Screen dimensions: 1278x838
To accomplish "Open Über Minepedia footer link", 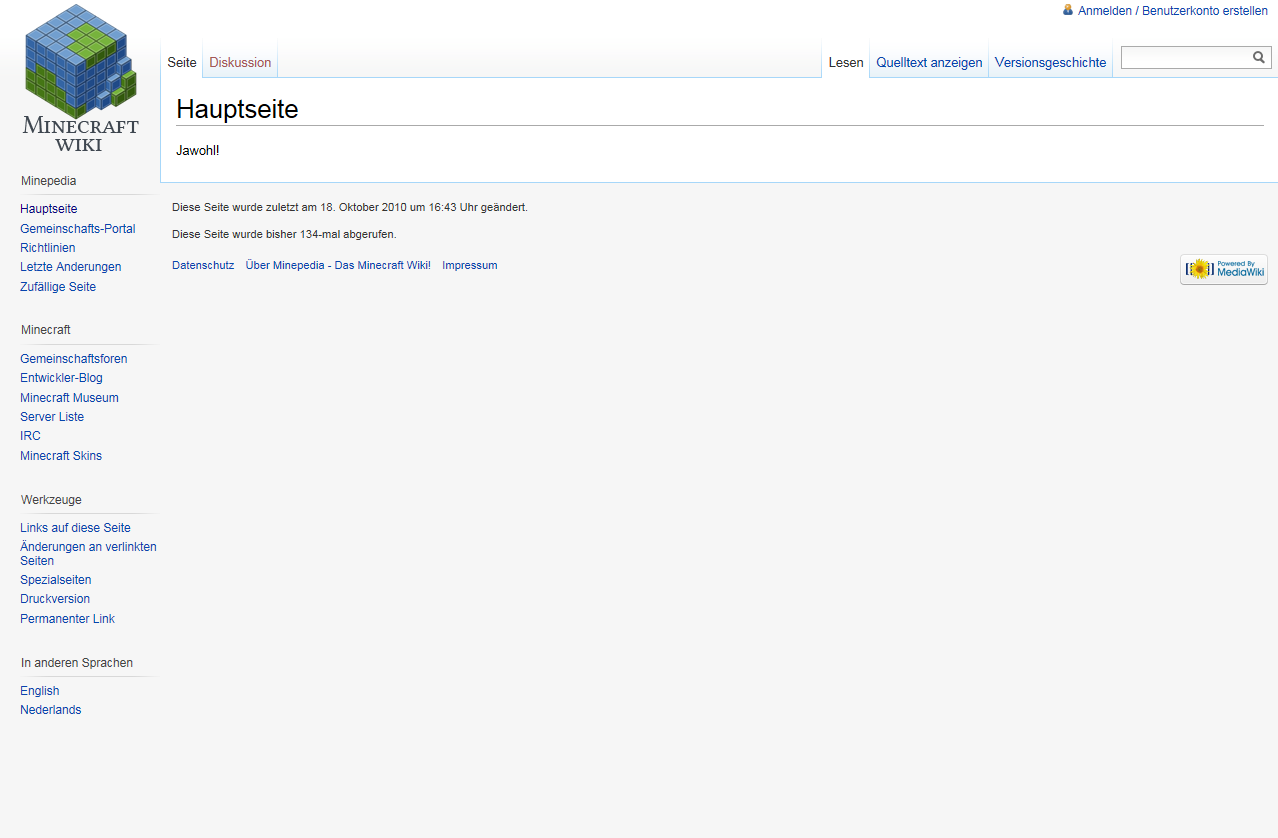I will pos(338,265).
